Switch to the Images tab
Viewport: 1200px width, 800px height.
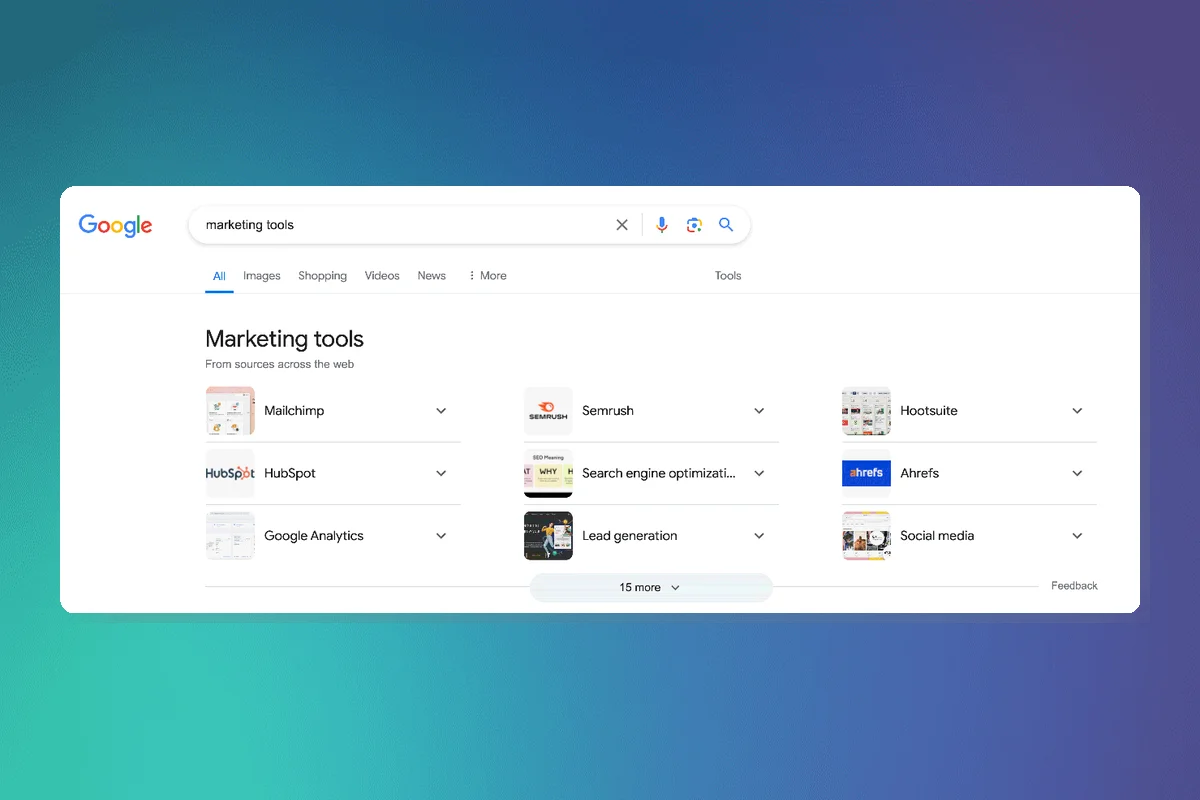[262, 276]
